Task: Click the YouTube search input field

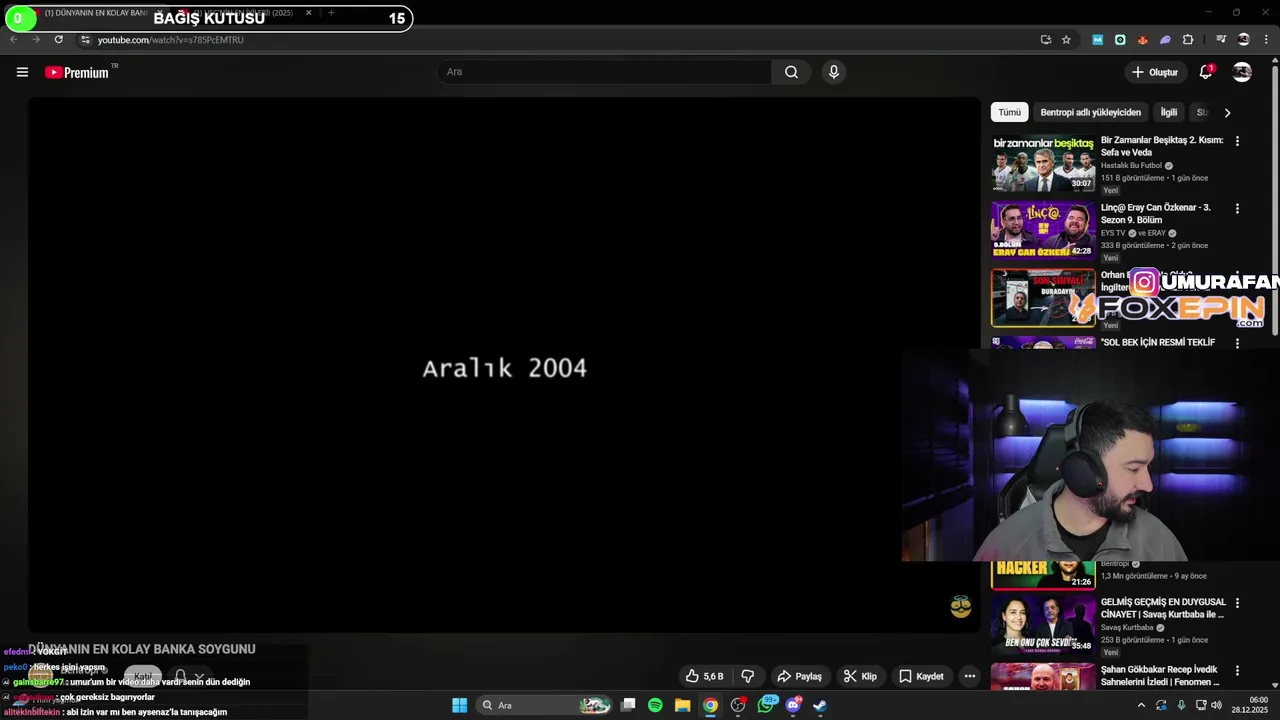Action: tap(604, 72)
